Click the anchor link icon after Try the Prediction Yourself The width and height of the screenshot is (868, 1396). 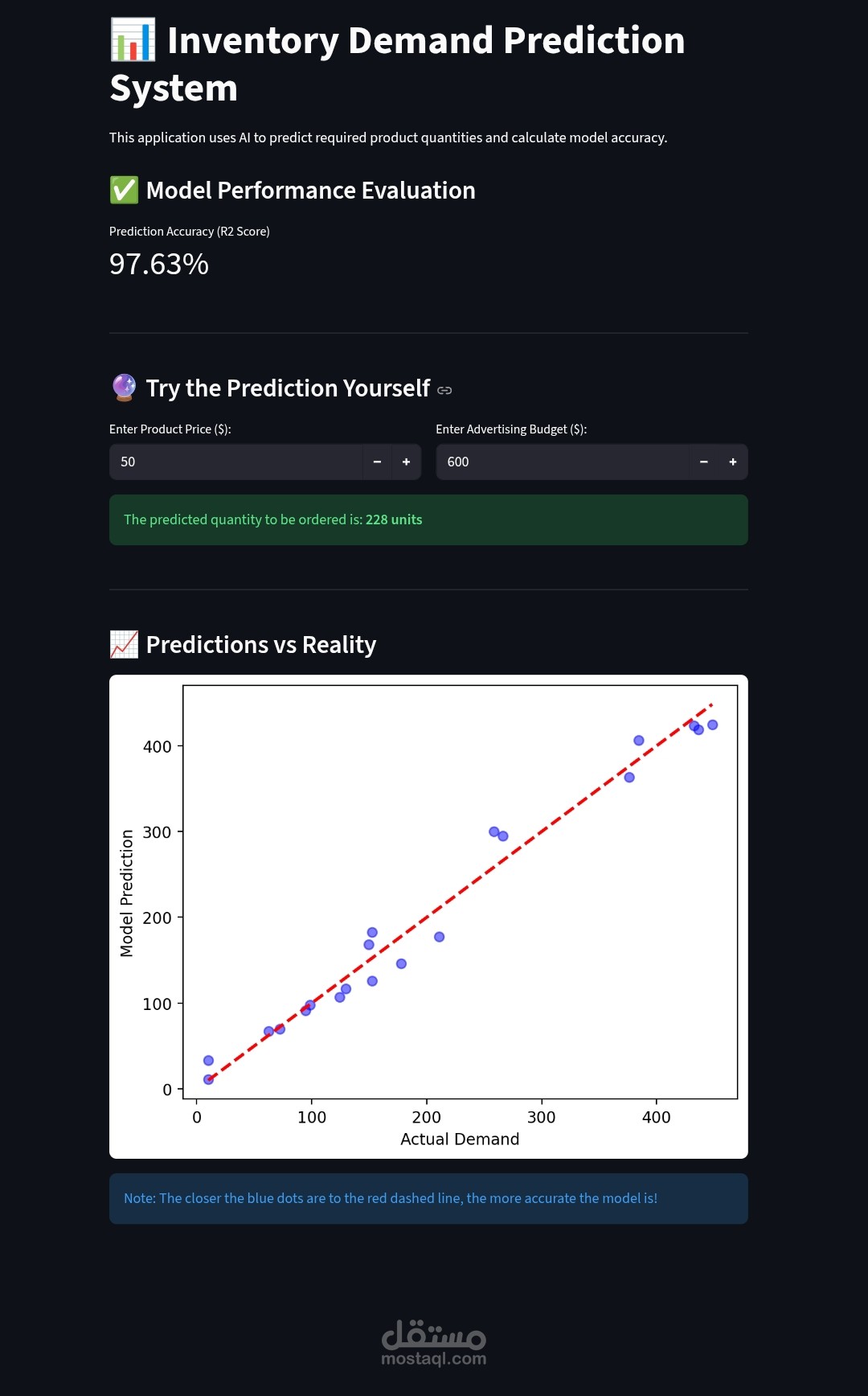(x=444, y=390)
